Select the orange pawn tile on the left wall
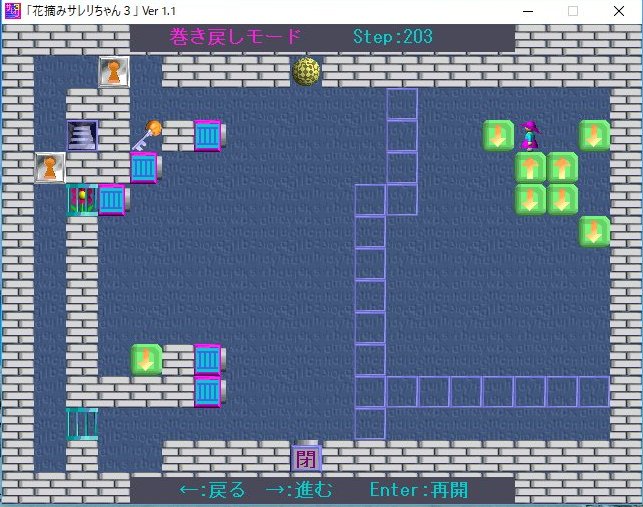 click(50, 168)
